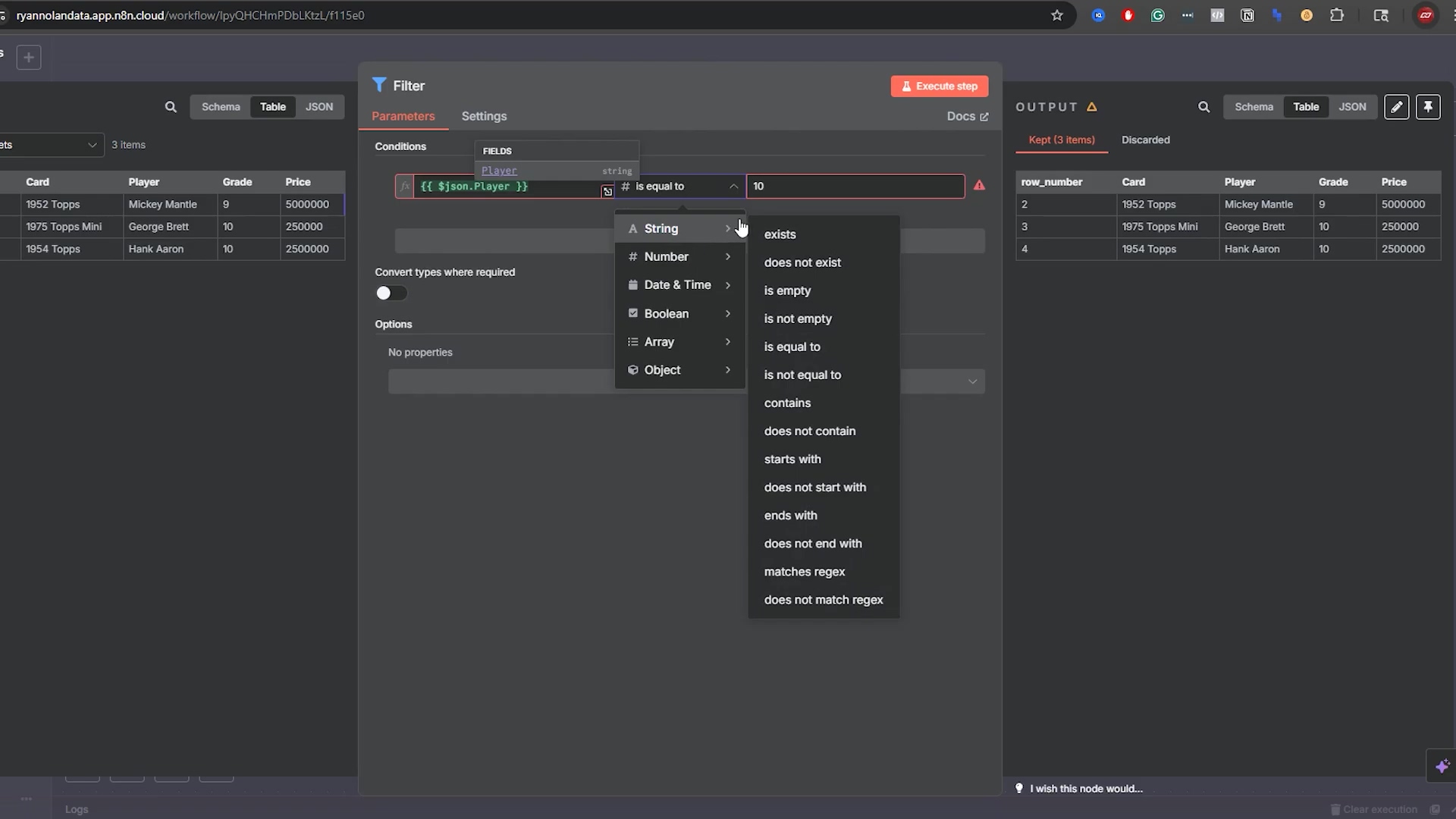Open the Options add property dropdown
This screenshot has width=1456, height=819.
[x=972, y=381]
